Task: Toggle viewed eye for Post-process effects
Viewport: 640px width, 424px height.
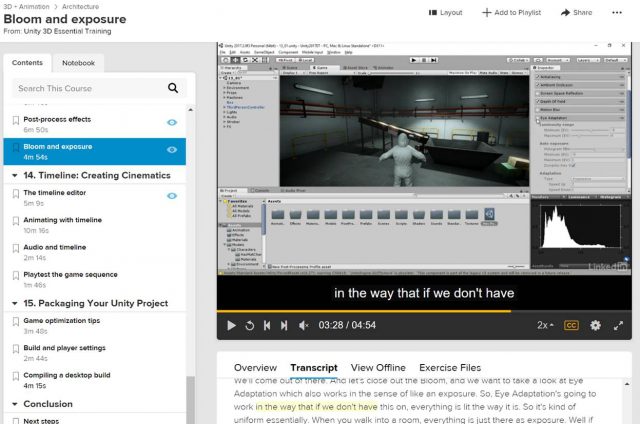Action: pyautogui.click(x=172, y=122)
